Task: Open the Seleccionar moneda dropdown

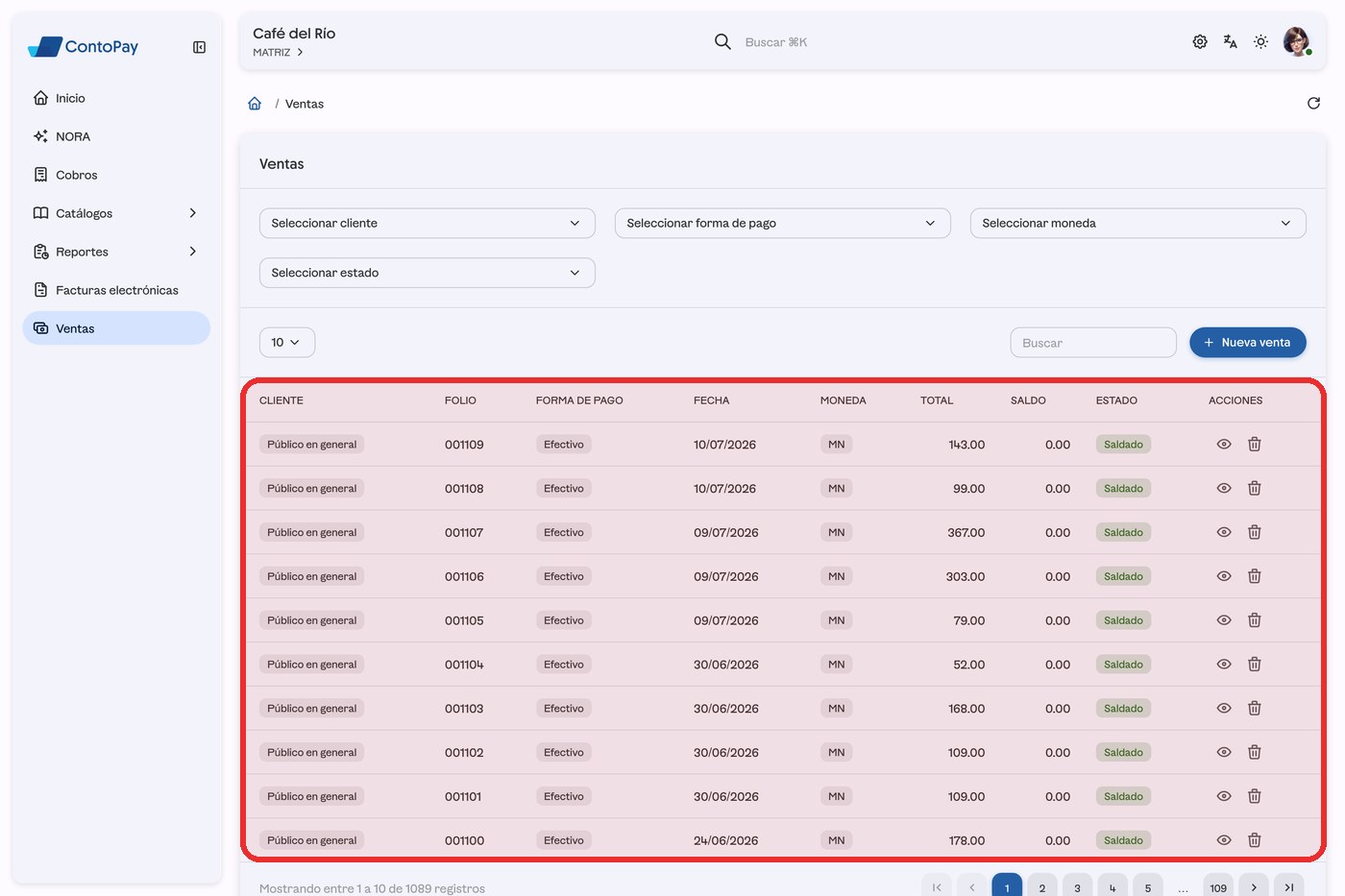Action: (1138, 223)
